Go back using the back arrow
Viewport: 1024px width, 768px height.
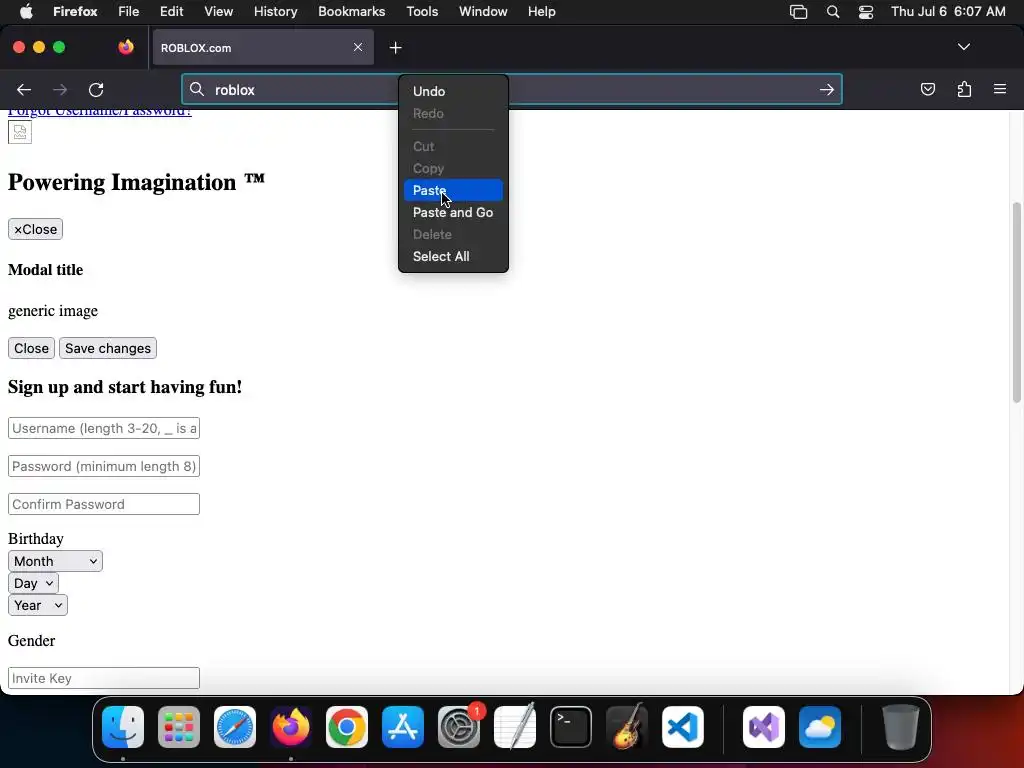point(24,89)
